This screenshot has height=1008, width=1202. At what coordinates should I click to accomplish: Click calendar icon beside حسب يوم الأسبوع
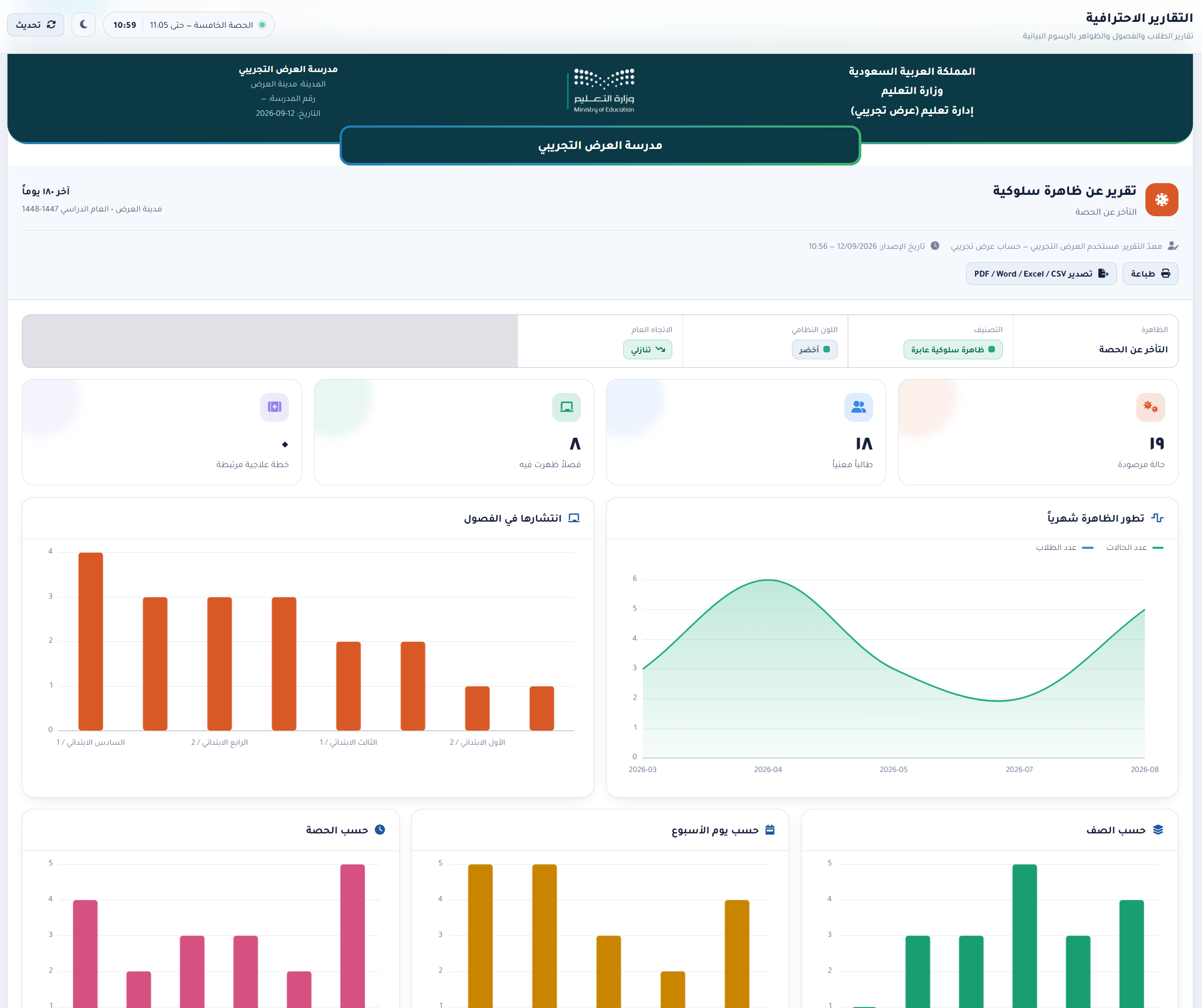(769, 829)
